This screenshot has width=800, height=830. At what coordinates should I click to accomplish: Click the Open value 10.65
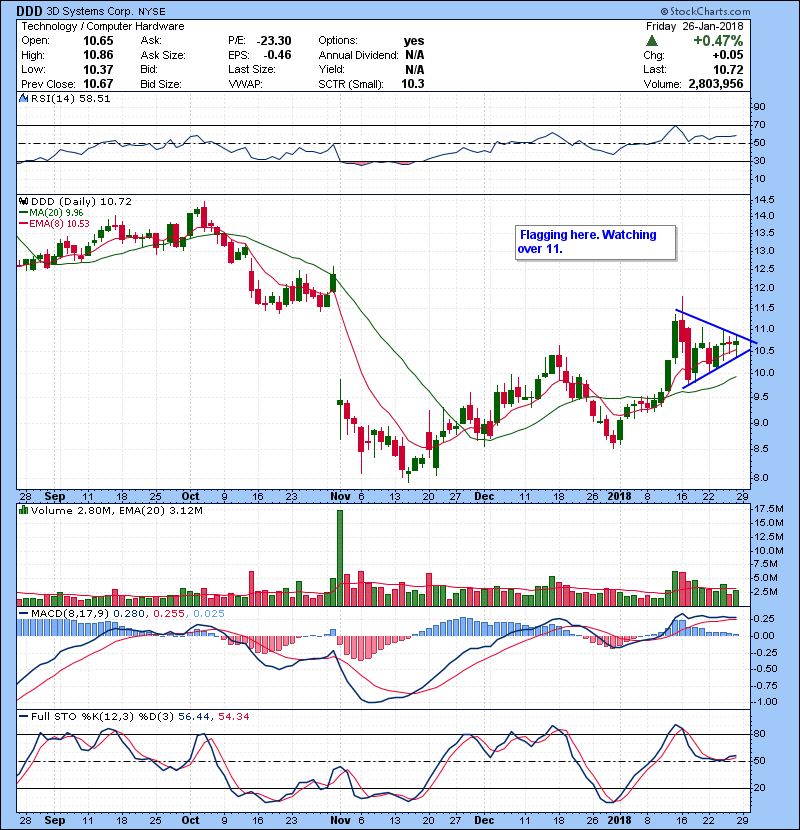(x=98, y=41)
